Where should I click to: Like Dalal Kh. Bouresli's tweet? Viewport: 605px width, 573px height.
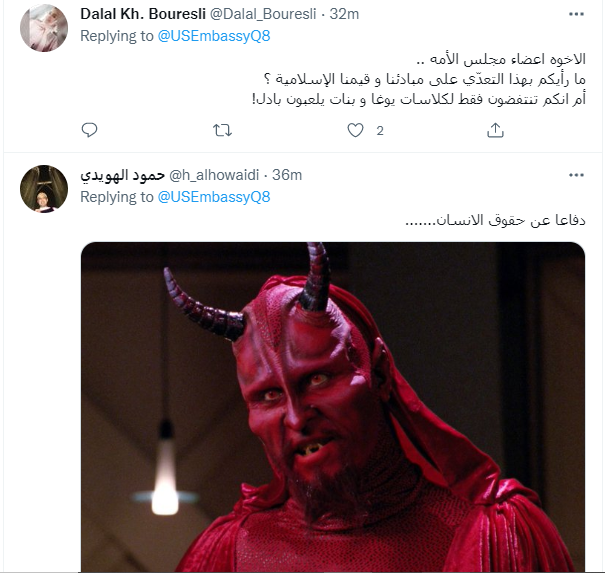point(355,130)
